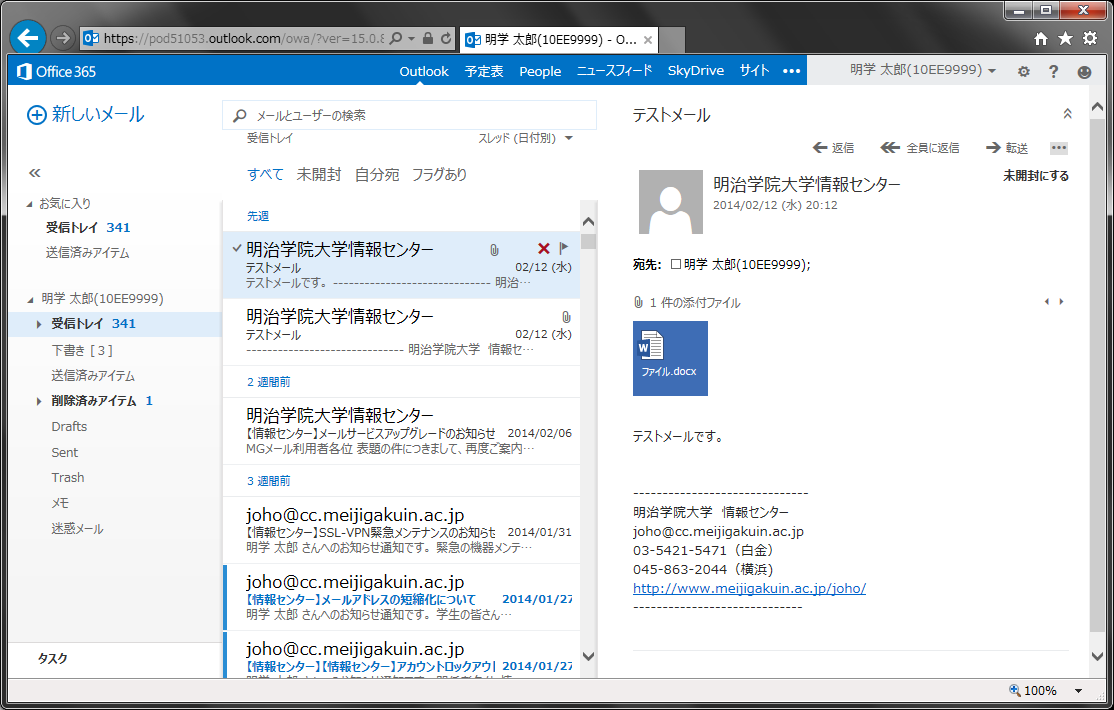The width and height of the screenshot is (1114, 710).
Task: Open the 迷惑メール folder
Action: (77, 529)
